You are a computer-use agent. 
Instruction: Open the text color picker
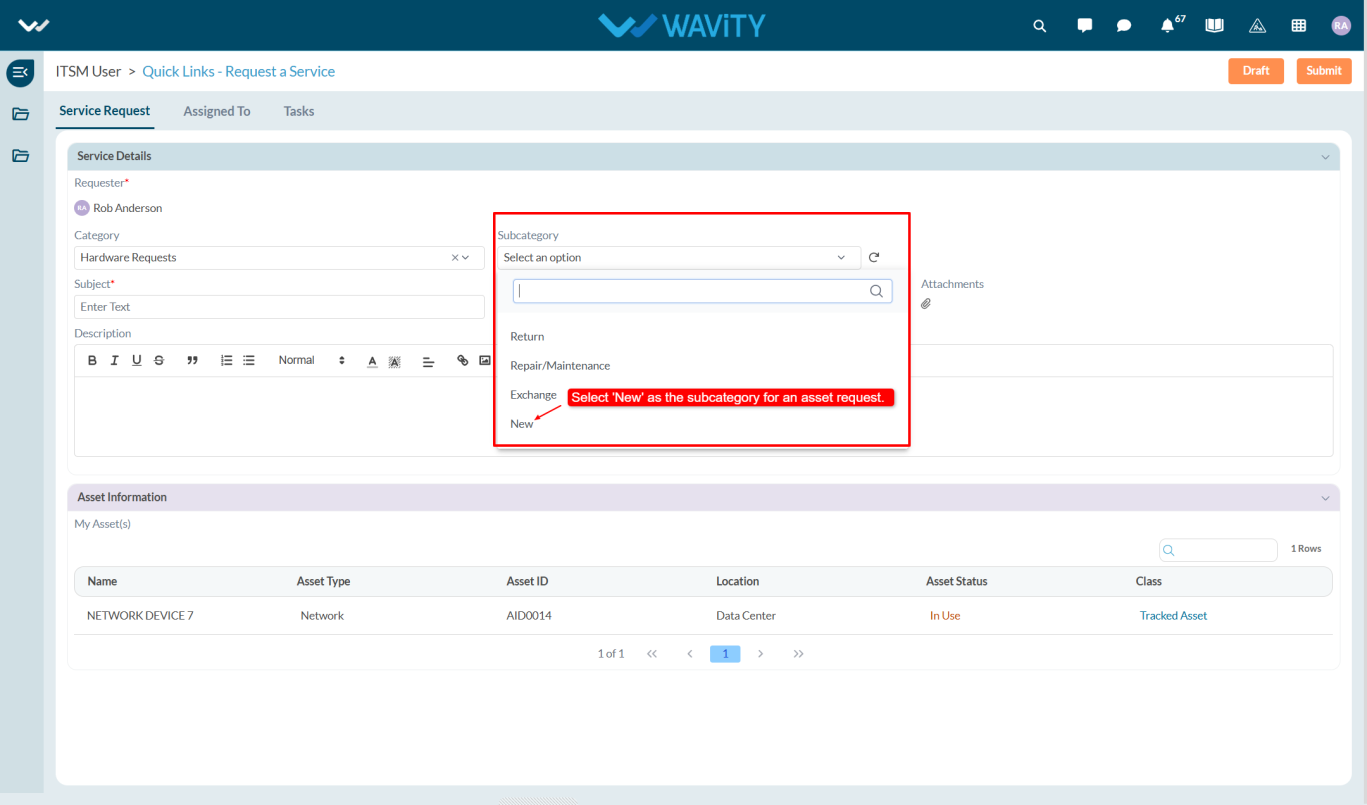click(x=372, y=361)
